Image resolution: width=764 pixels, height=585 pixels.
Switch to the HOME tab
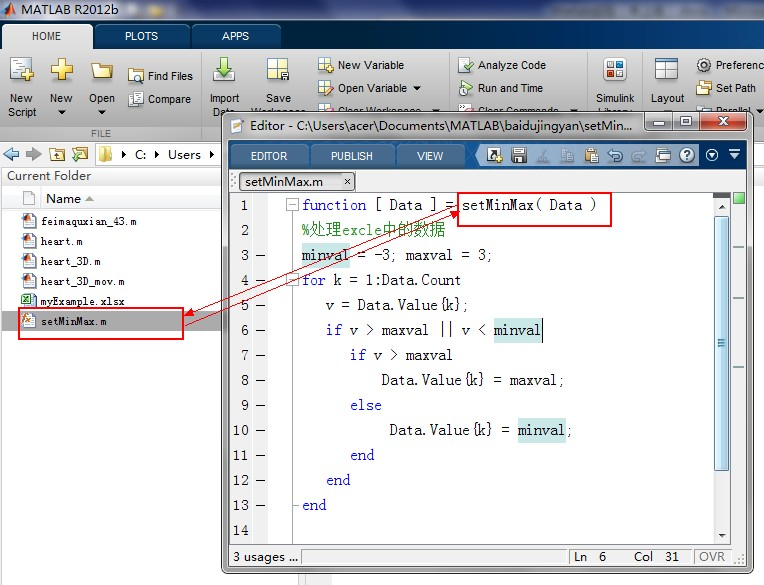(46, 36)
